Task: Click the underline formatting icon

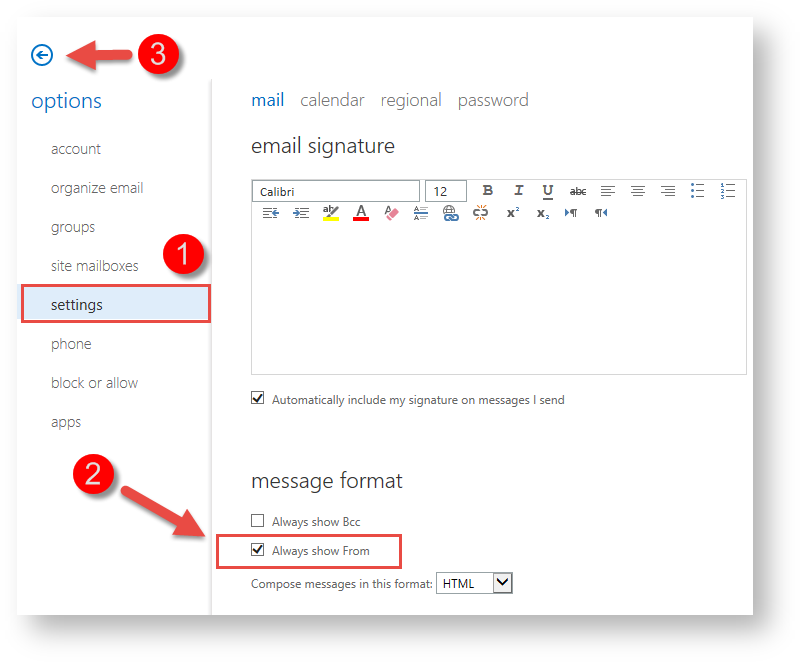Action: tap(547, 191)
